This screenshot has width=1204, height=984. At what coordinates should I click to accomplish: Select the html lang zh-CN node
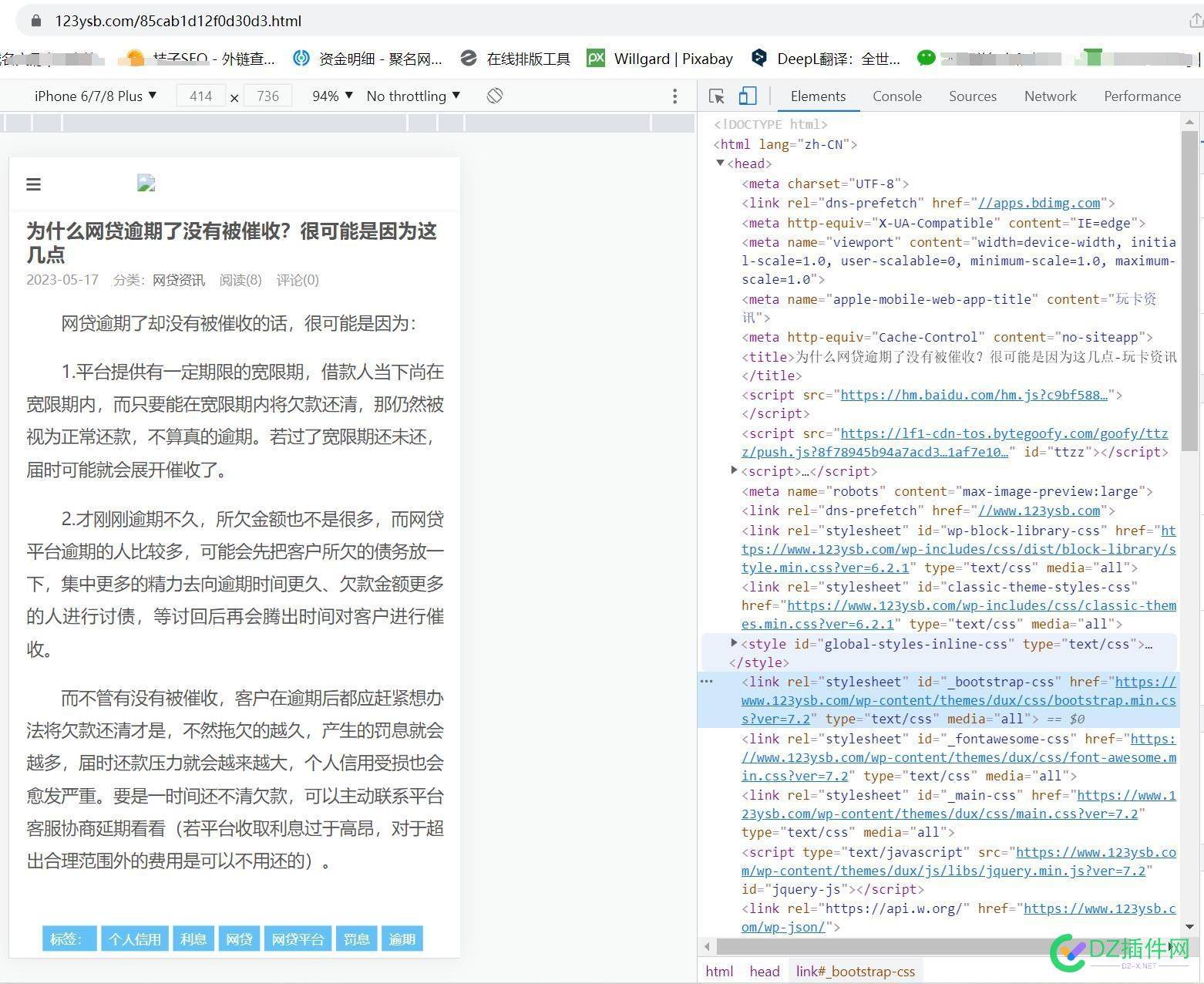click(x=785, y=144)
